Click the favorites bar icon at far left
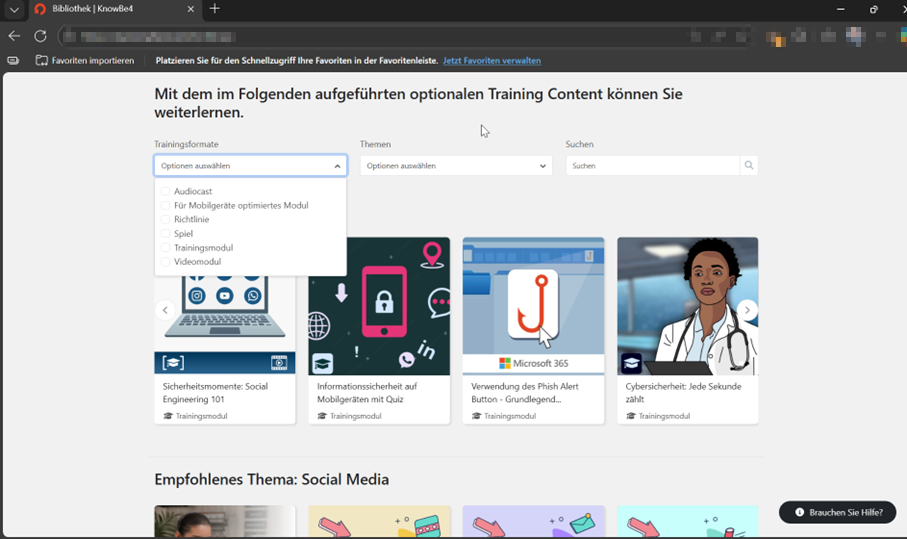 click(x=13, y=61)
